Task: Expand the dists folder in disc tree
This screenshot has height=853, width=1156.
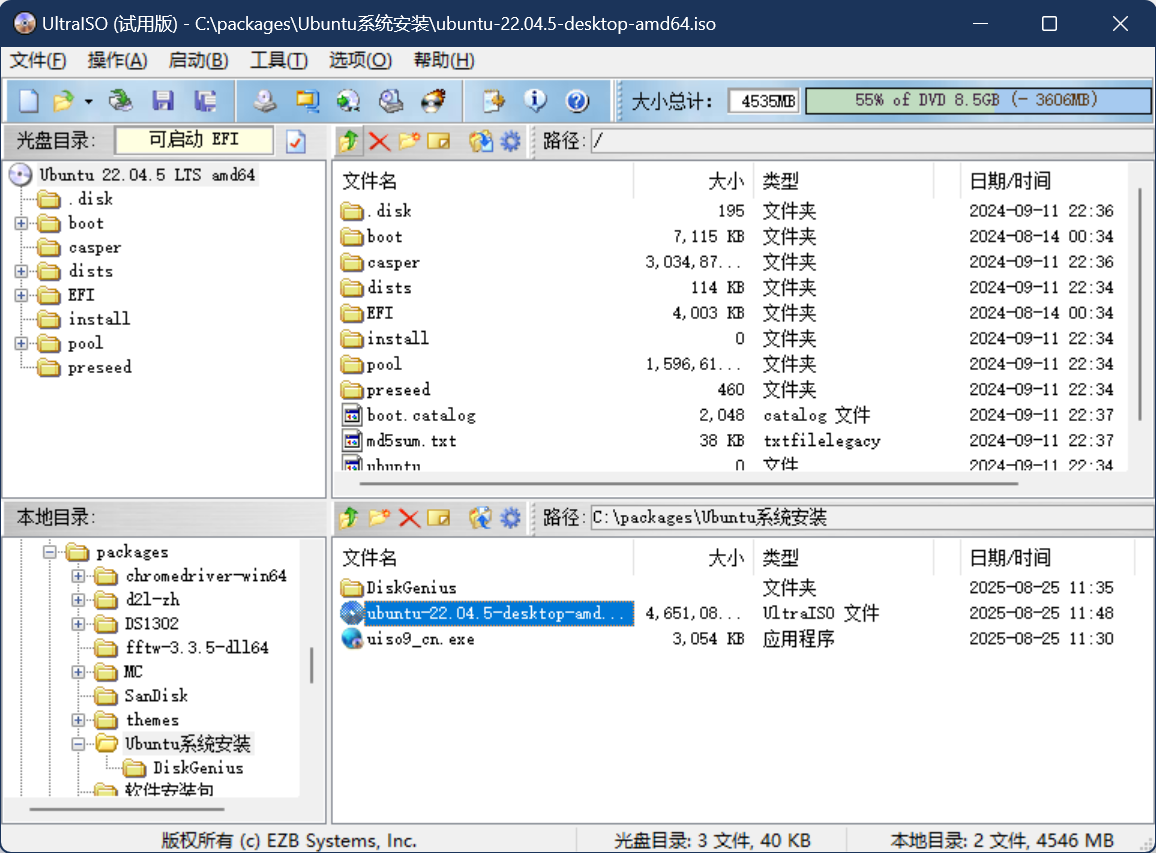Action: tap(21, 271)
